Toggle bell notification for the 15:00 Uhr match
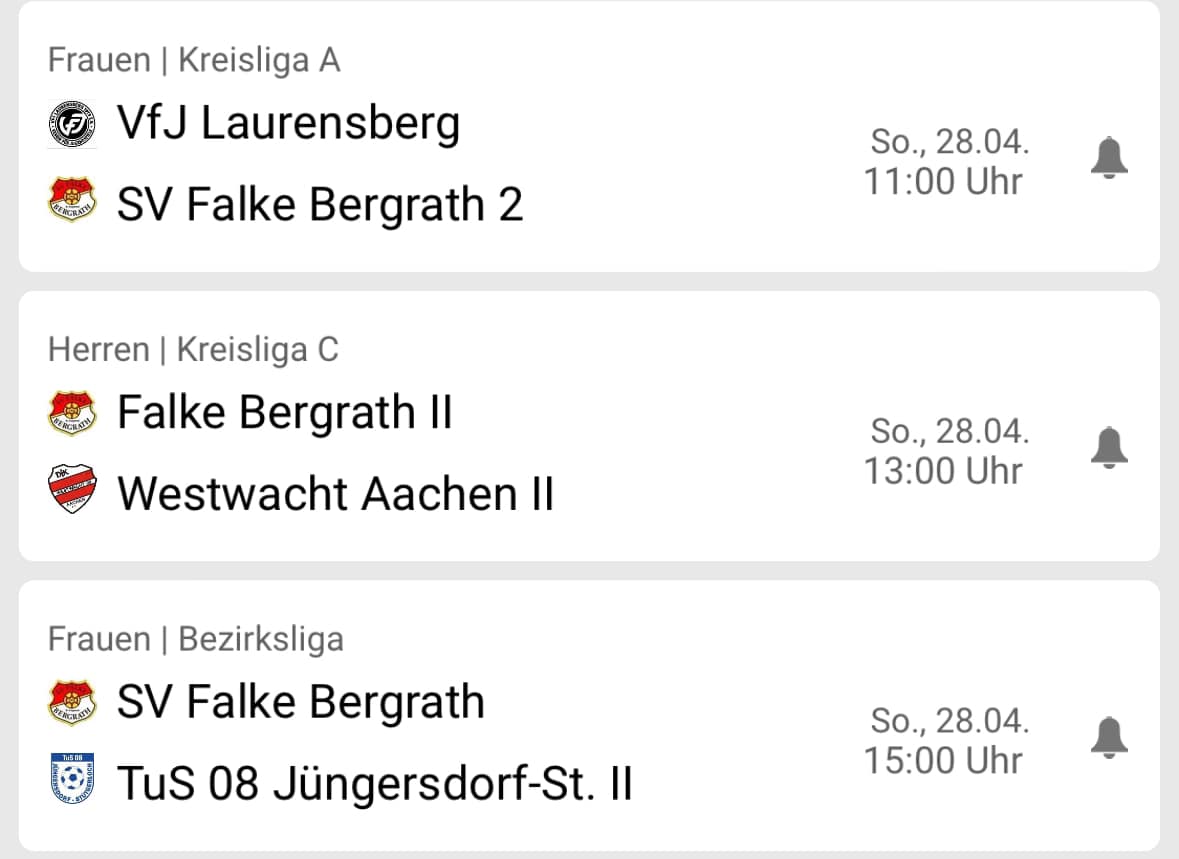Image resolution: width=1179 pixels, height=859 pixels. 1109,737
